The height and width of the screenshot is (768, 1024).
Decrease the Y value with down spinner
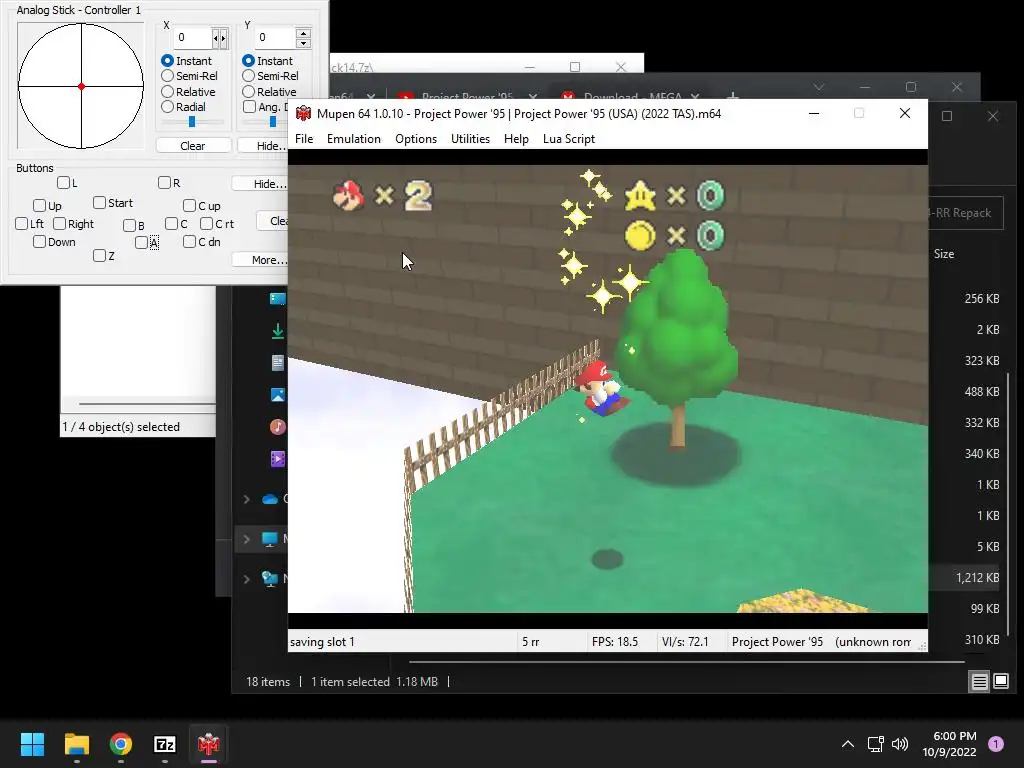pos(303,43)
